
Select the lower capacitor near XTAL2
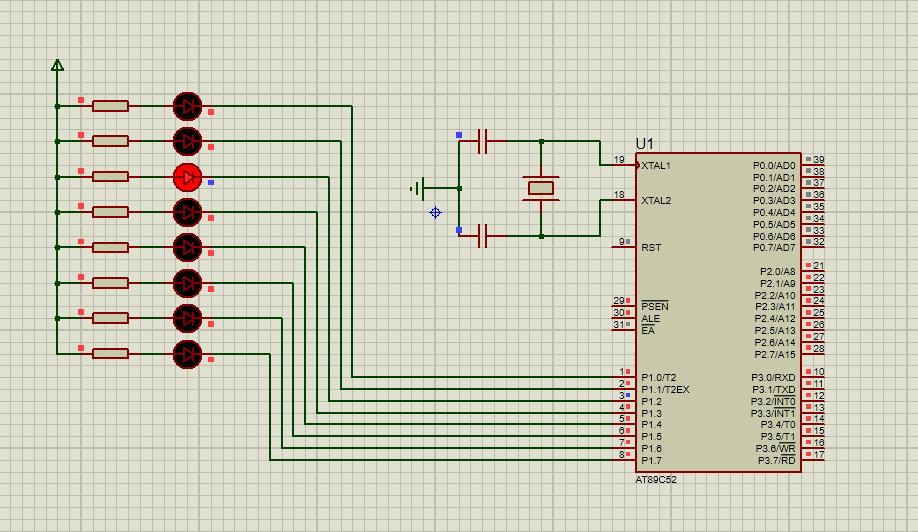tap(483, 237)
